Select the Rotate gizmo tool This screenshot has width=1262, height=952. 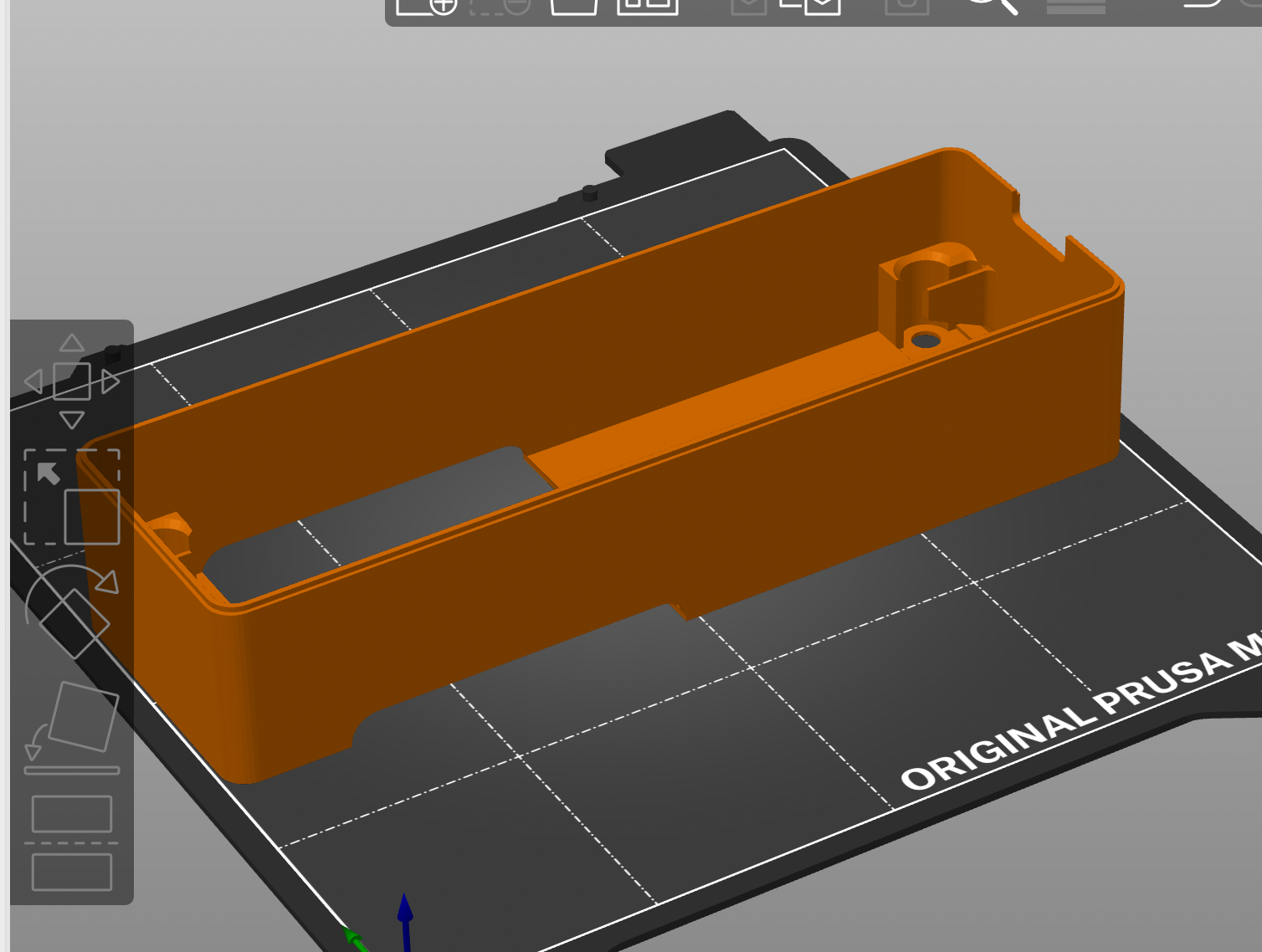tap(72, 611)
